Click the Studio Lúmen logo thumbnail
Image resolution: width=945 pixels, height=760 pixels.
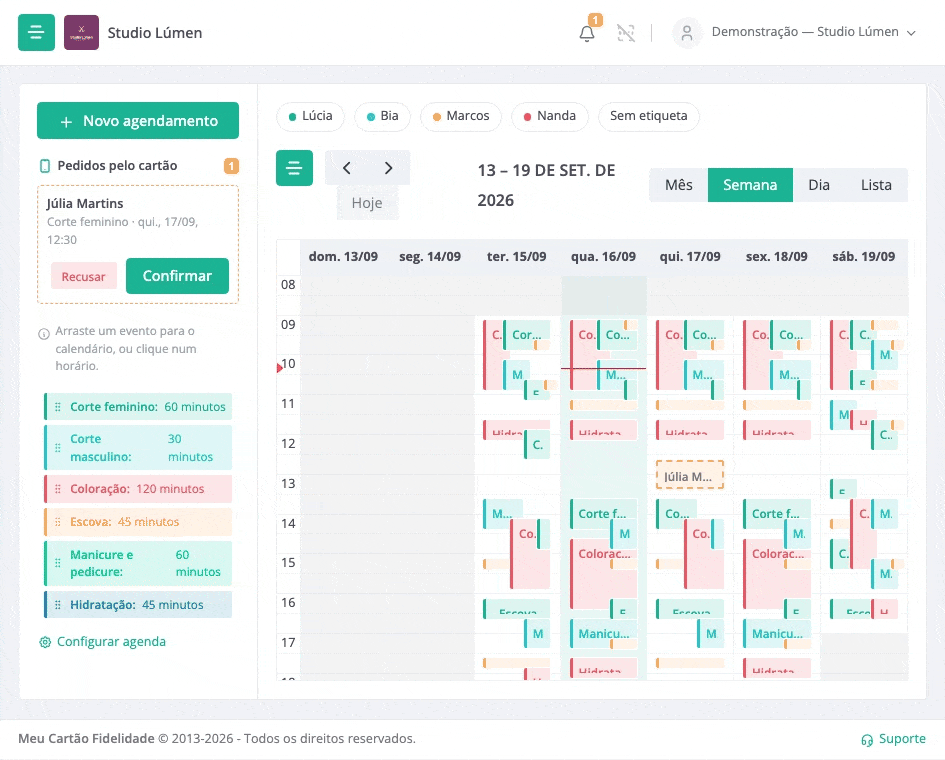(81, 33)
